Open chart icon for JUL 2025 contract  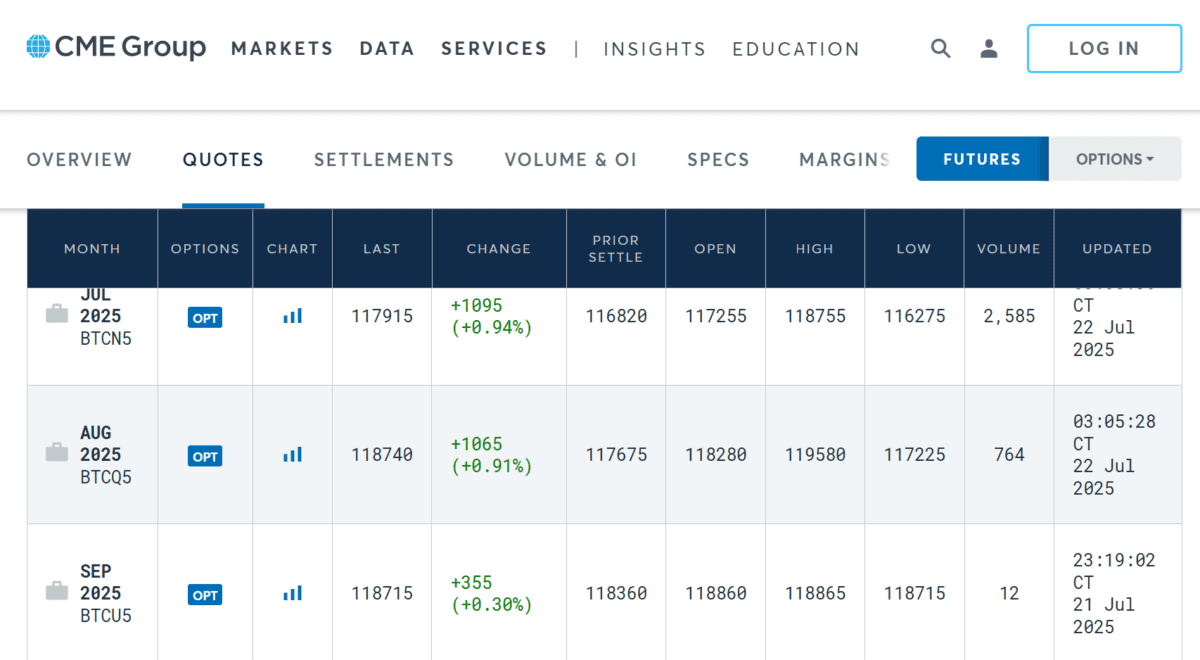point(292,316)
